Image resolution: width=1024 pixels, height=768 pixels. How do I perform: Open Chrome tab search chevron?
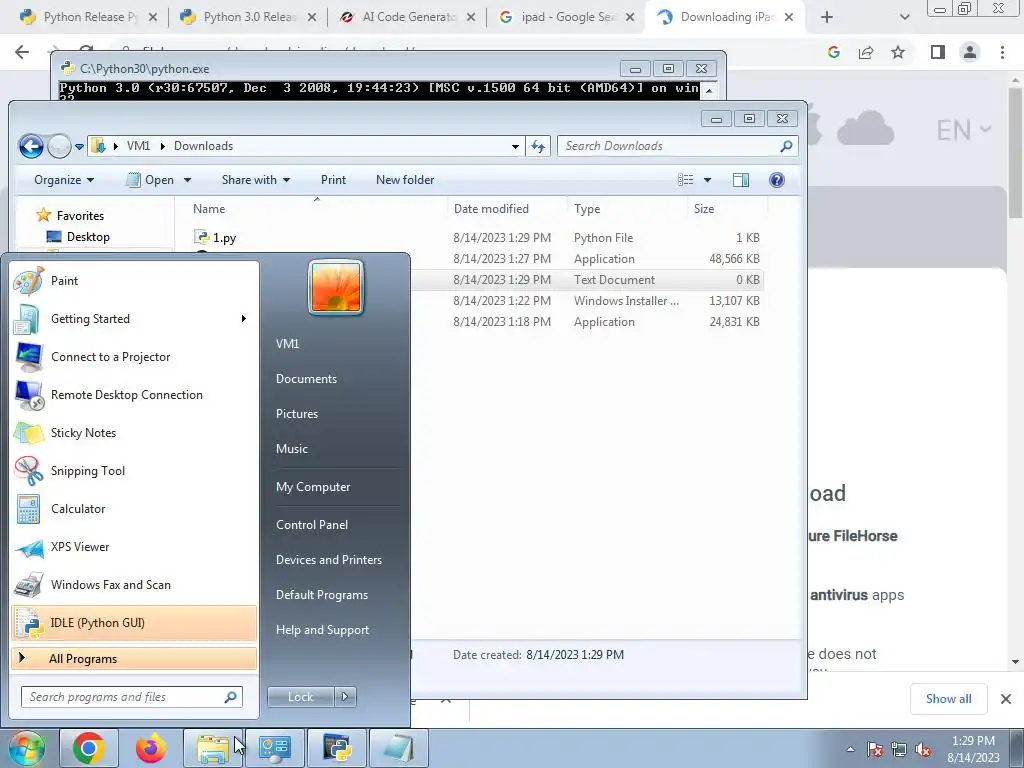pyautogui.click(x=904, y=18)
